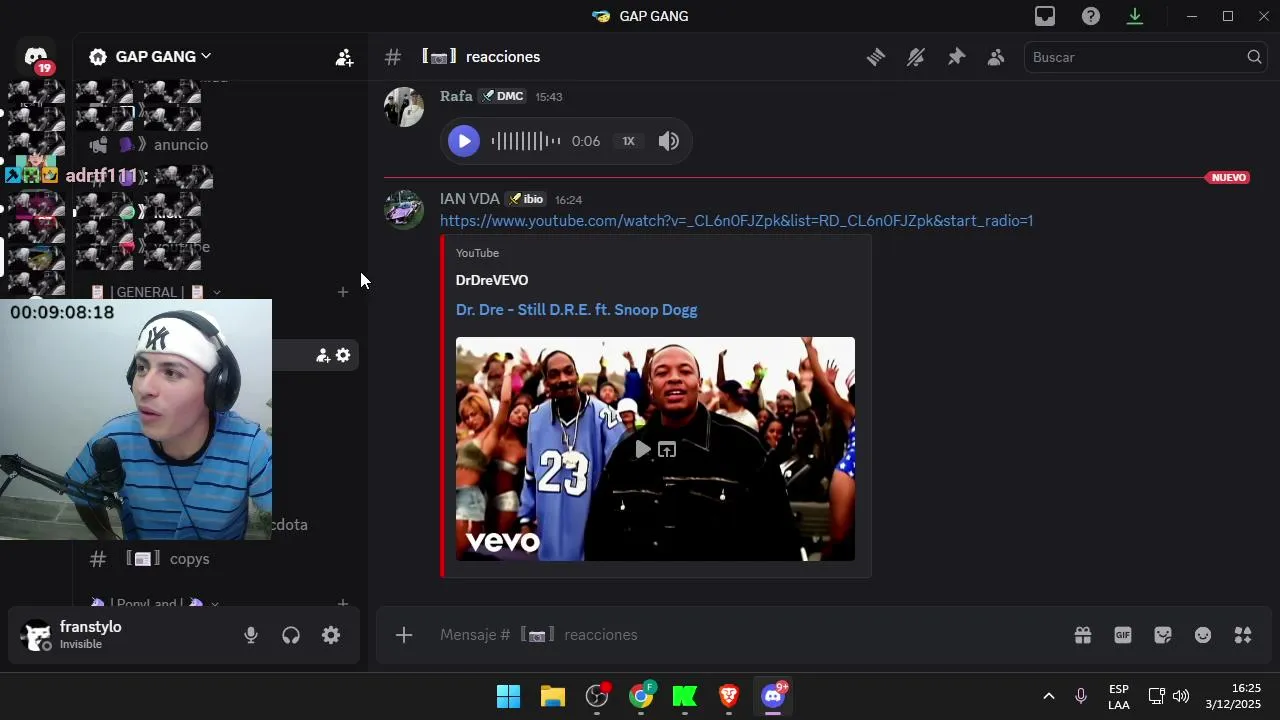Open User Settings gear icon
This screenshot has height=720, width=1280.
click(331, 635)
